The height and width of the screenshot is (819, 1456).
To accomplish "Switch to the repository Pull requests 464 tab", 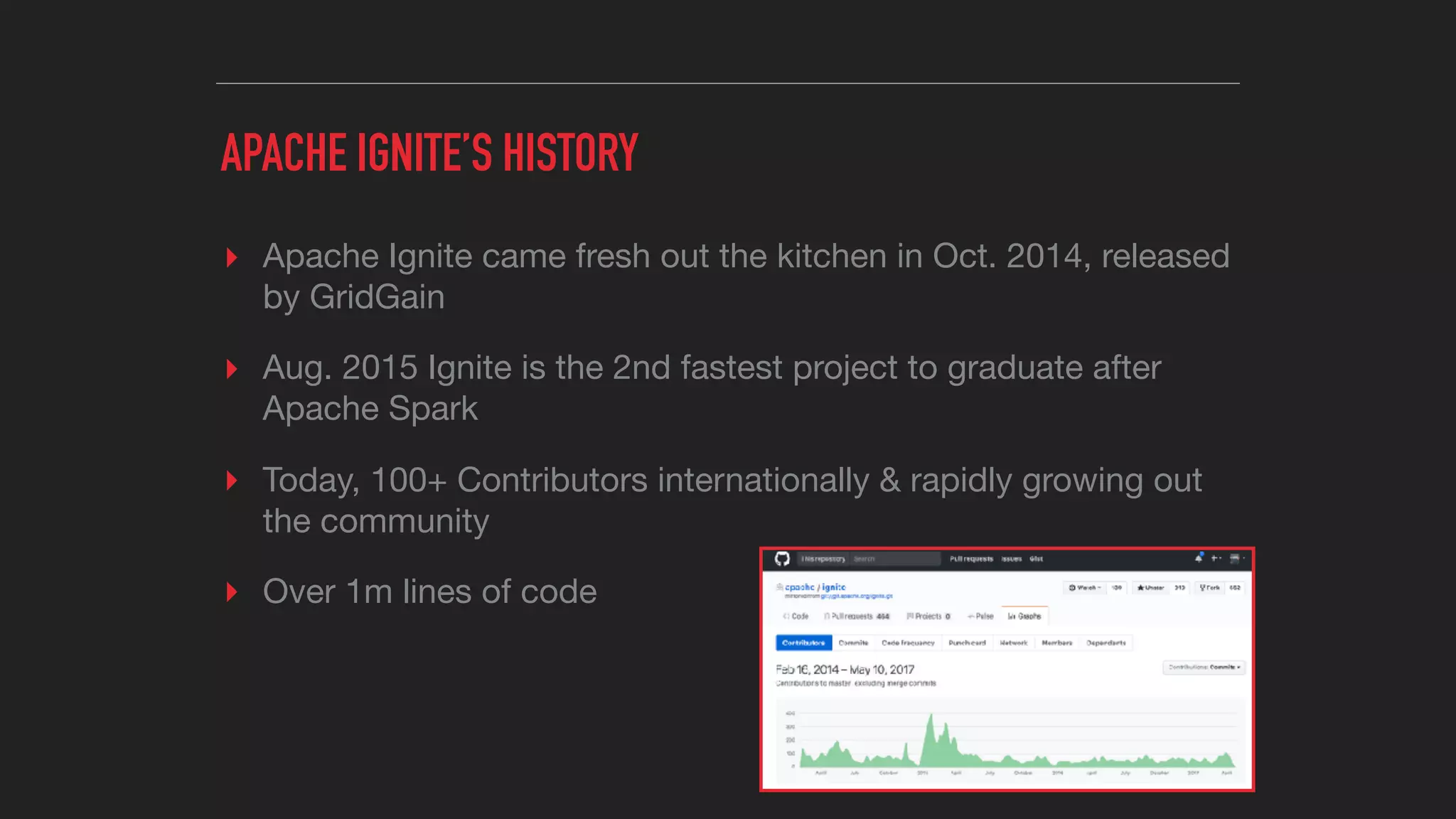I will click(x=857, y=616).
